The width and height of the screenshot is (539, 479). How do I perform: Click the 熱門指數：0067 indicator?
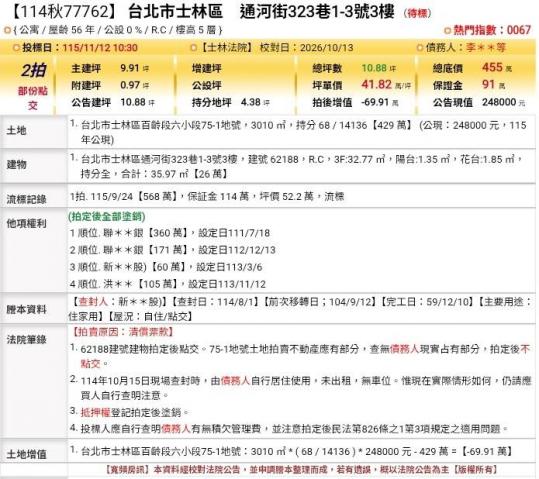tap(488, 30)
